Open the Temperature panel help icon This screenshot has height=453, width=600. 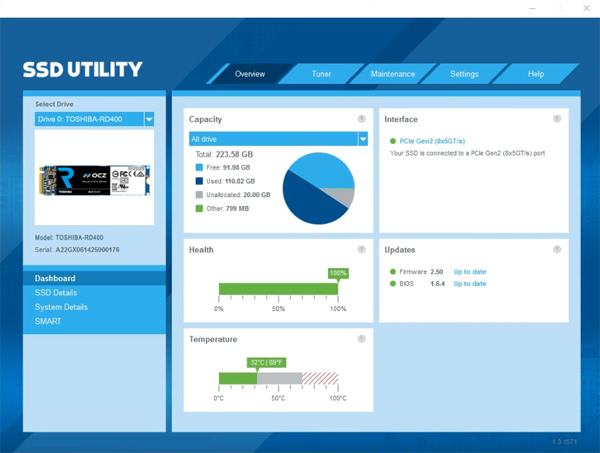pyautogui.click(x=362, y=339)
